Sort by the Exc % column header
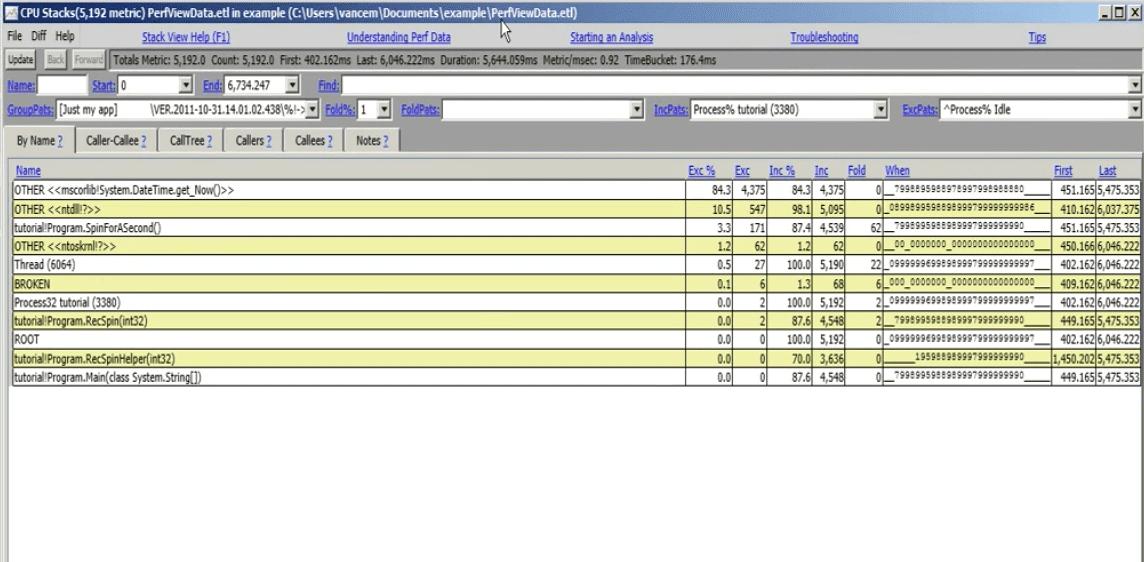The width and height of the screenshot is (1144, 562). click(x=701, y=171)
